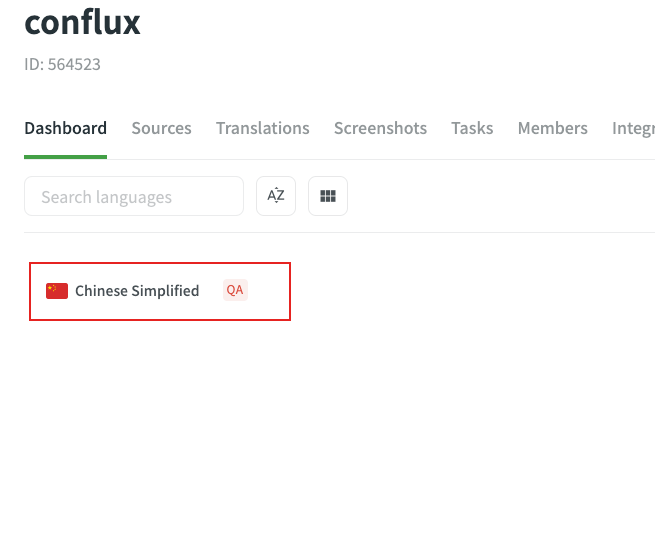655x558 pixels.
Task: View the Members tab
Action: point(552,128)
